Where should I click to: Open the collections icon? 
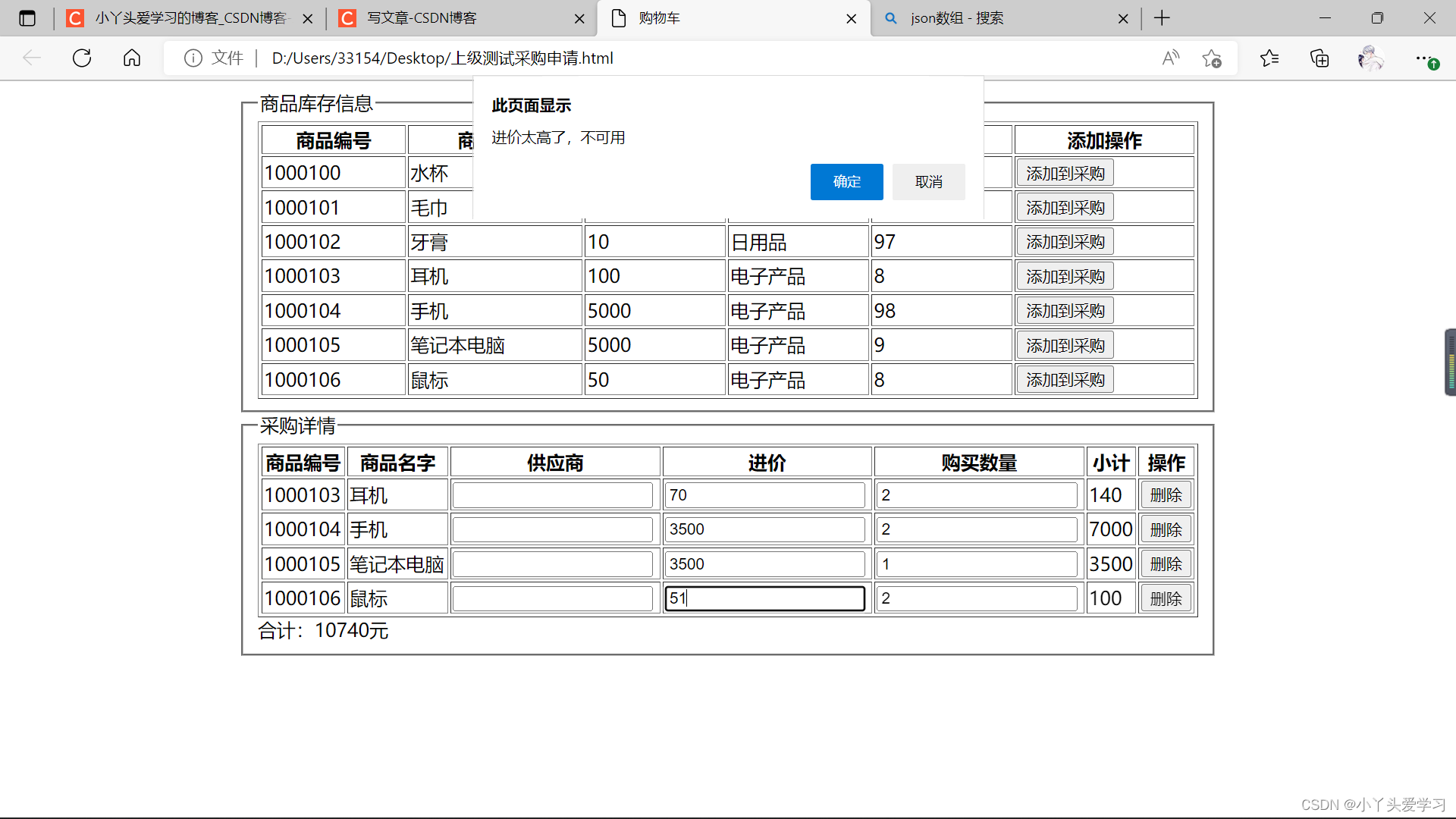[x=1319, y=58]
